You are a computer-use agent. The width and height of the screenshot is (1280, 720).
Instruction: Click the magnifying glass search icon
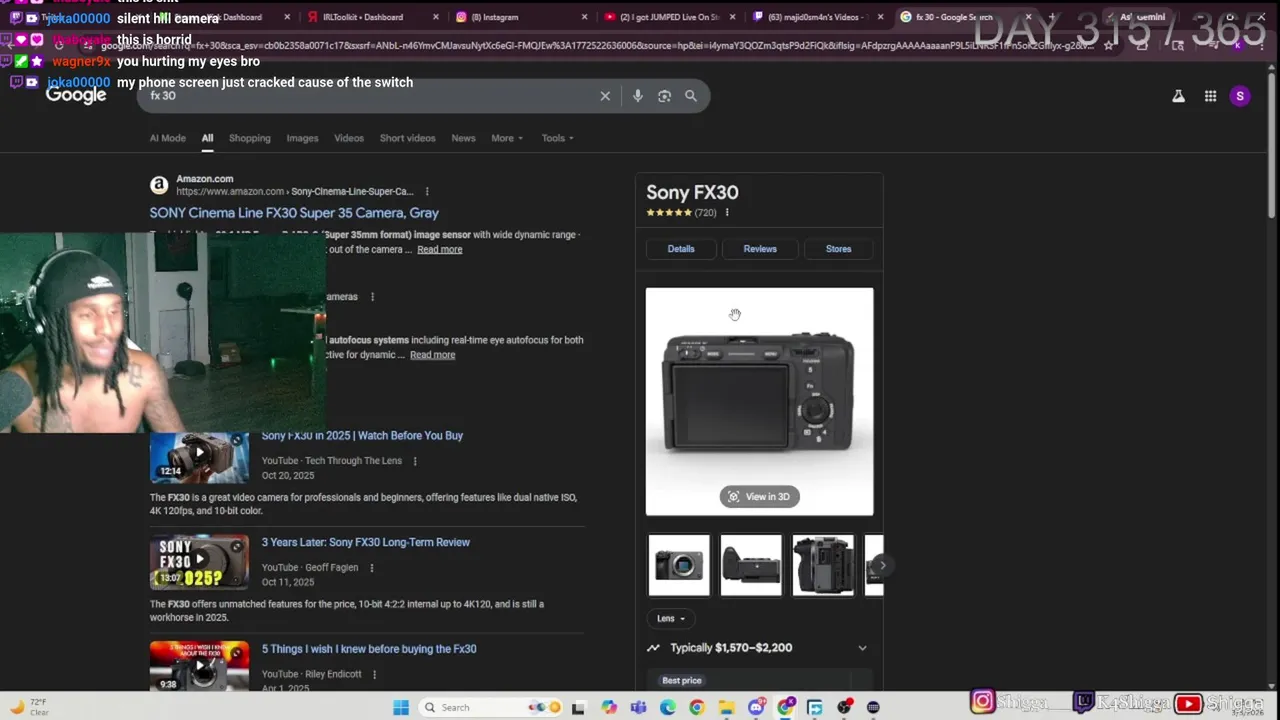coord(691,96)
